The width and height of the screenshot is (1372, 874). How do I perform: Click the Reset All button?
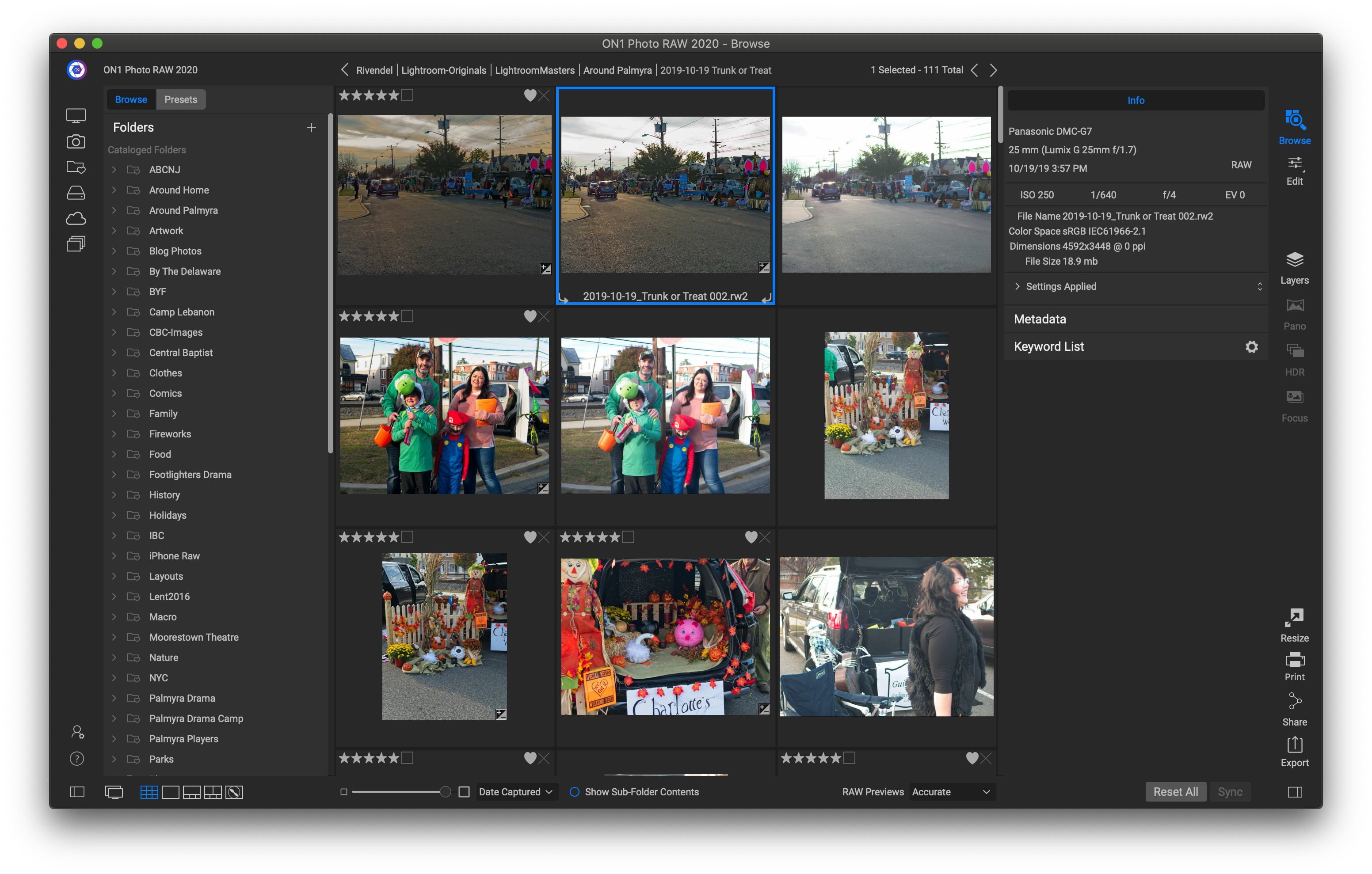pyautogui.click(x=1175, y=792)
